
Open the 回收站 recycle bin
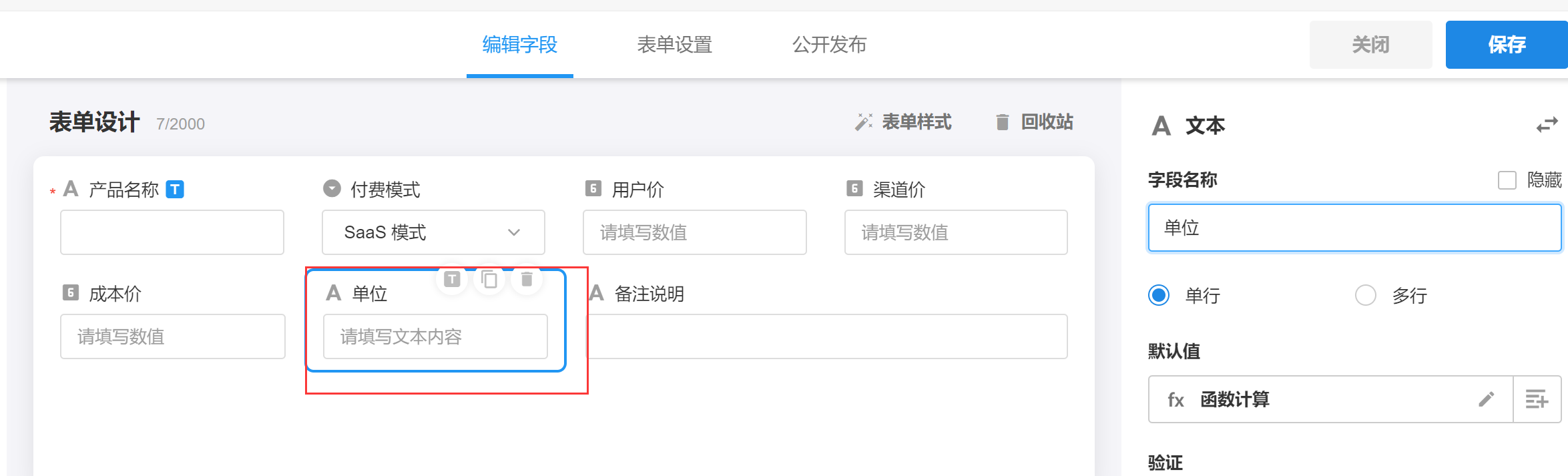pos(1035,122)
